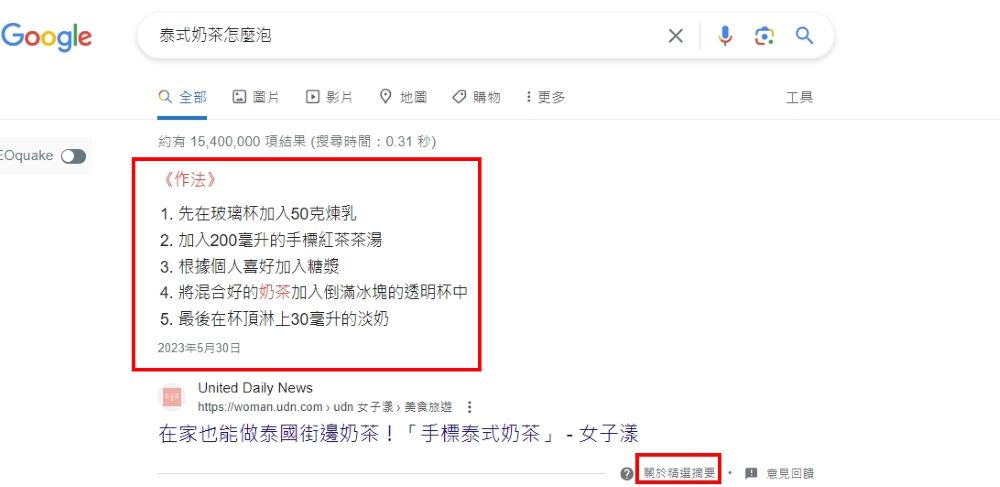Screen dimensions: 1000x487
Task: Click the 關於精選摘要 link
Action: [x=679, y=474]
